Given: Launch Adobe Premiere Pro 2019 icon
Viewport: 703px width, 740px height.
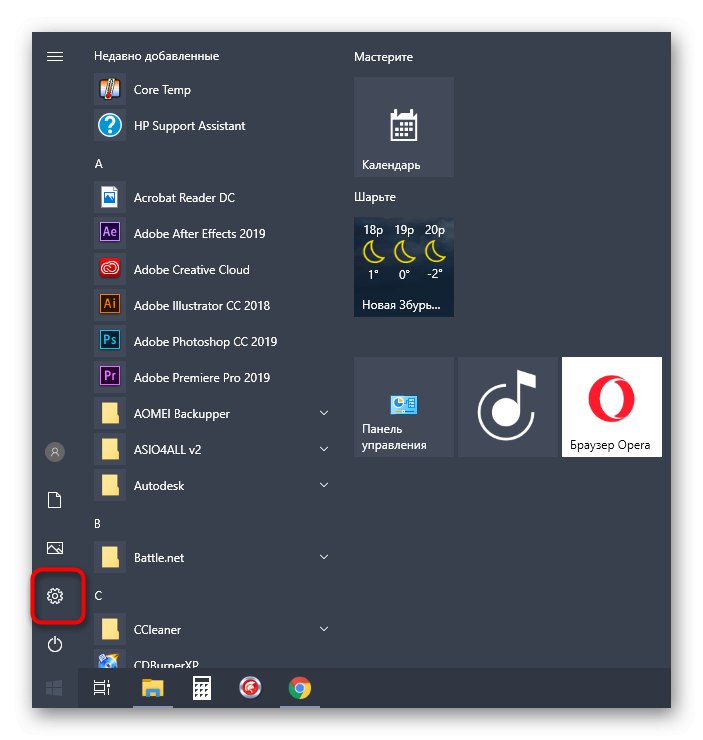Looking at the screenshot, I should click(110, 377).
